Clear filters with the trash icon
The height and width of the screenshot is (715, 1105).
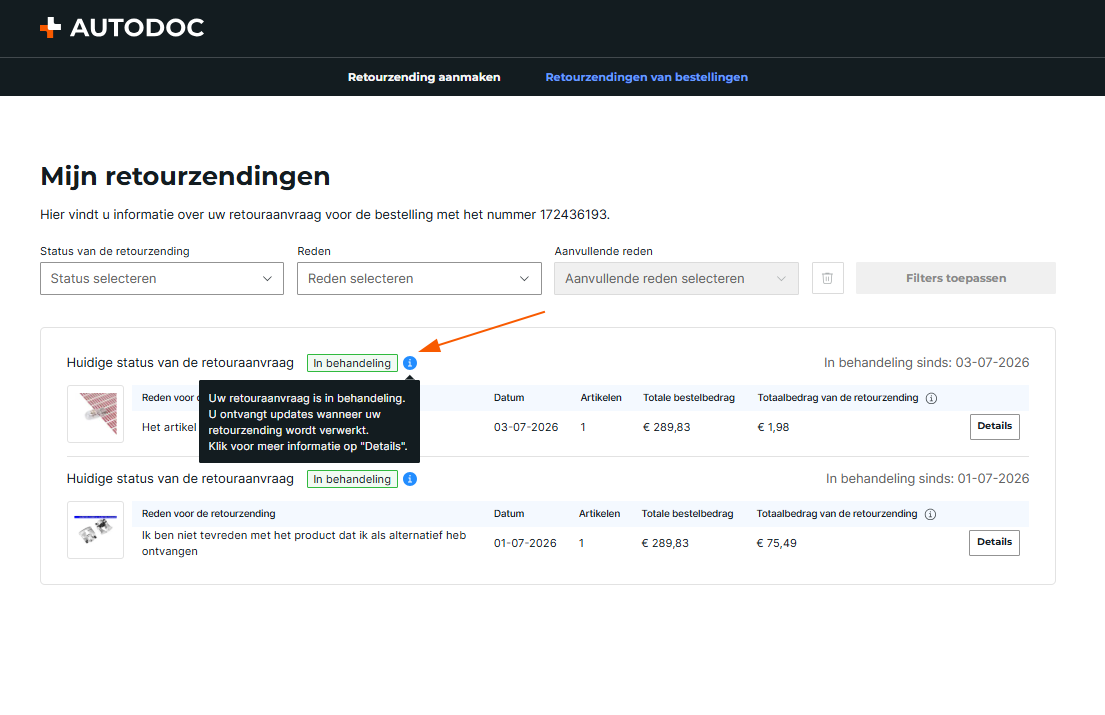point(827,278)
